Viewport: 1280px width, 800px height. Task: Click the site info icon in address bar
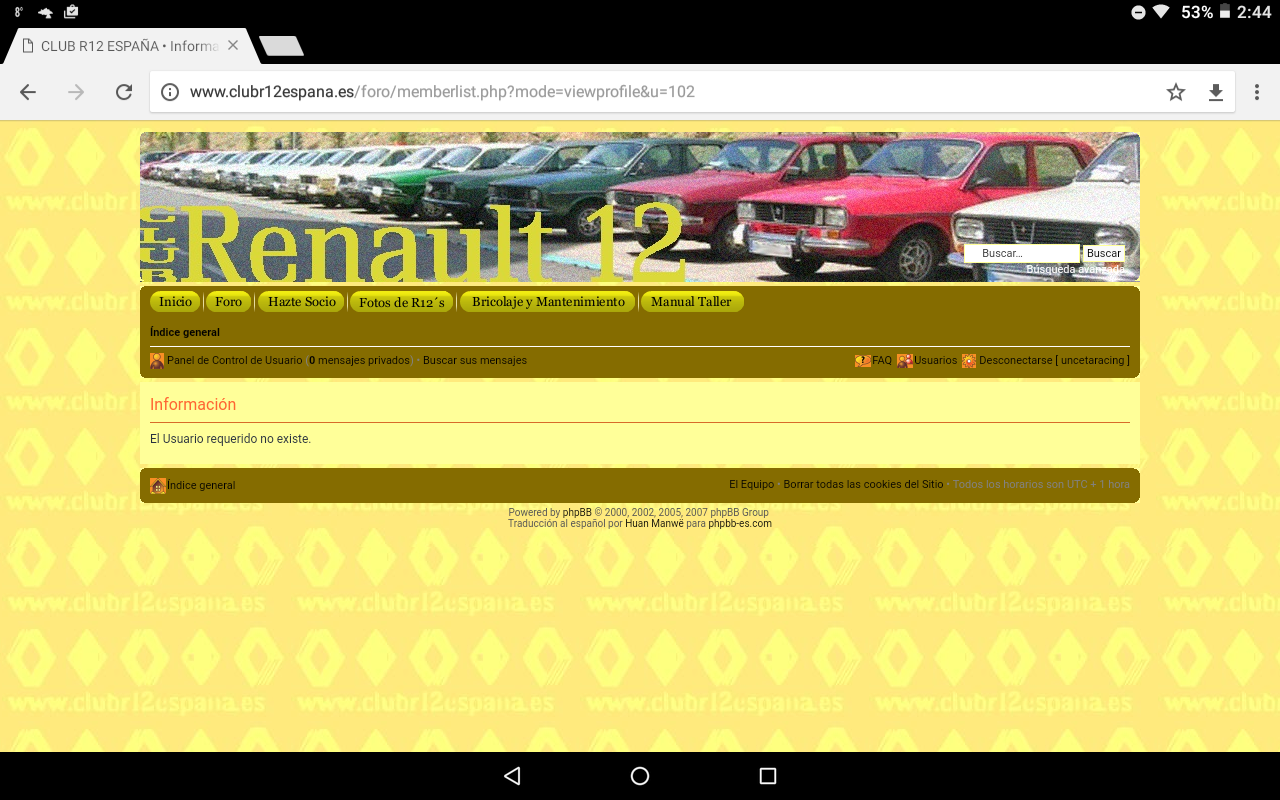click(x=170, y=92)
